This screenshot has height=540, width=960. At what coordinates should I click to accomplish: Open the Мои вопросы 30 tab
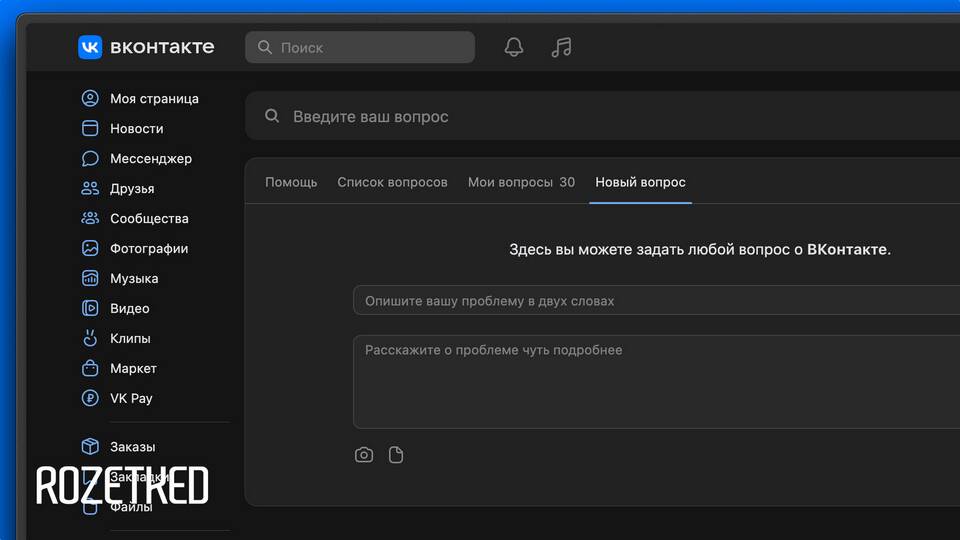pyautogui.click(x=521, y=182)
